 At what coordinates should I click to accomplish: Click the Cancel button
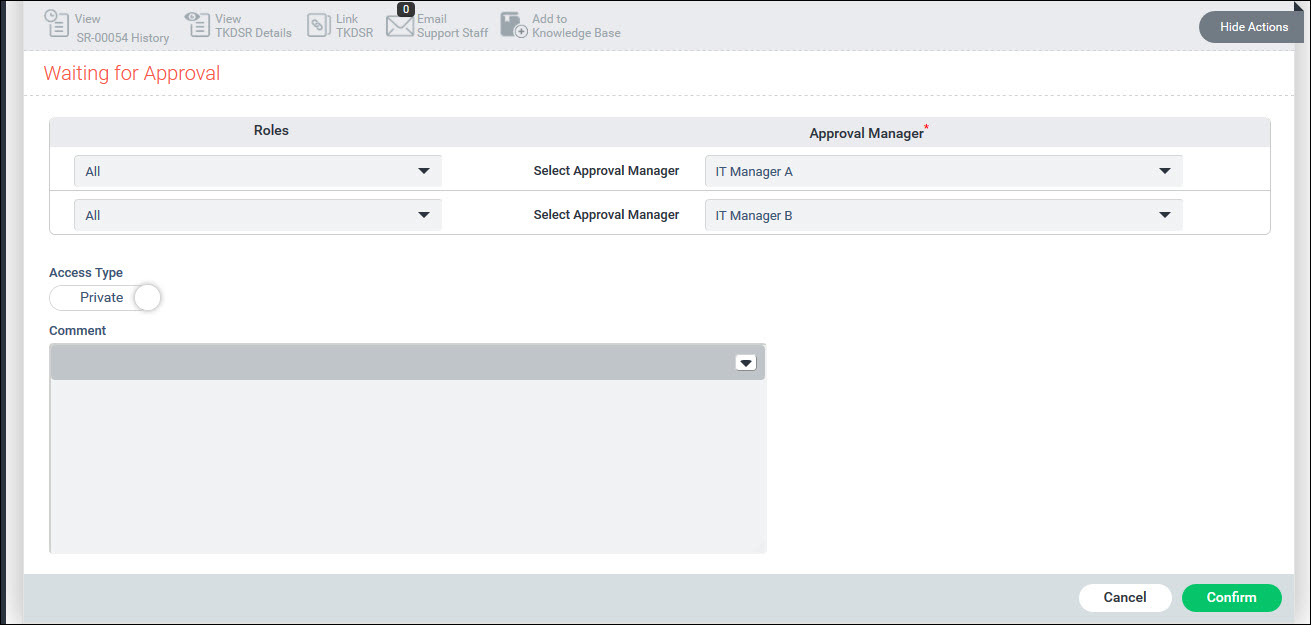pos(1125,597)
